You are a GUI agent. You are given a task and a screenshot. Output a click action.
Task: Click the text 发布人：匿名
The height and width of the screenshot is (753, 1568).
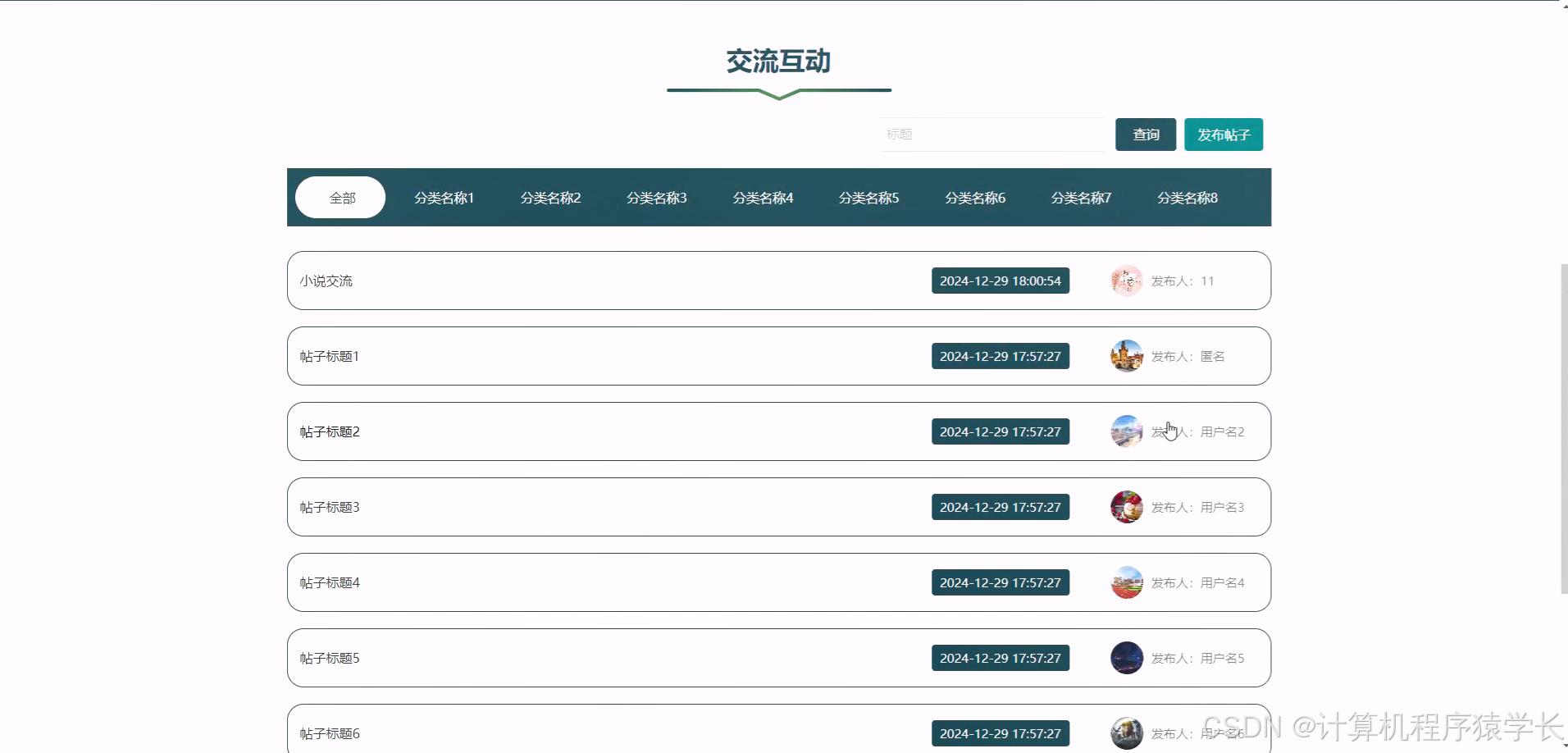1188,356
